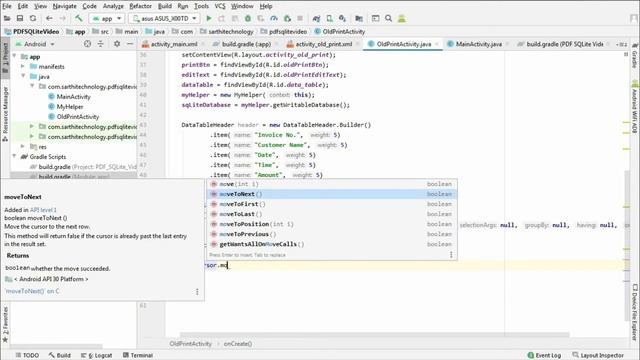
Task: Switch to MainActivity.java tab
Action: [x=478, y=44]
